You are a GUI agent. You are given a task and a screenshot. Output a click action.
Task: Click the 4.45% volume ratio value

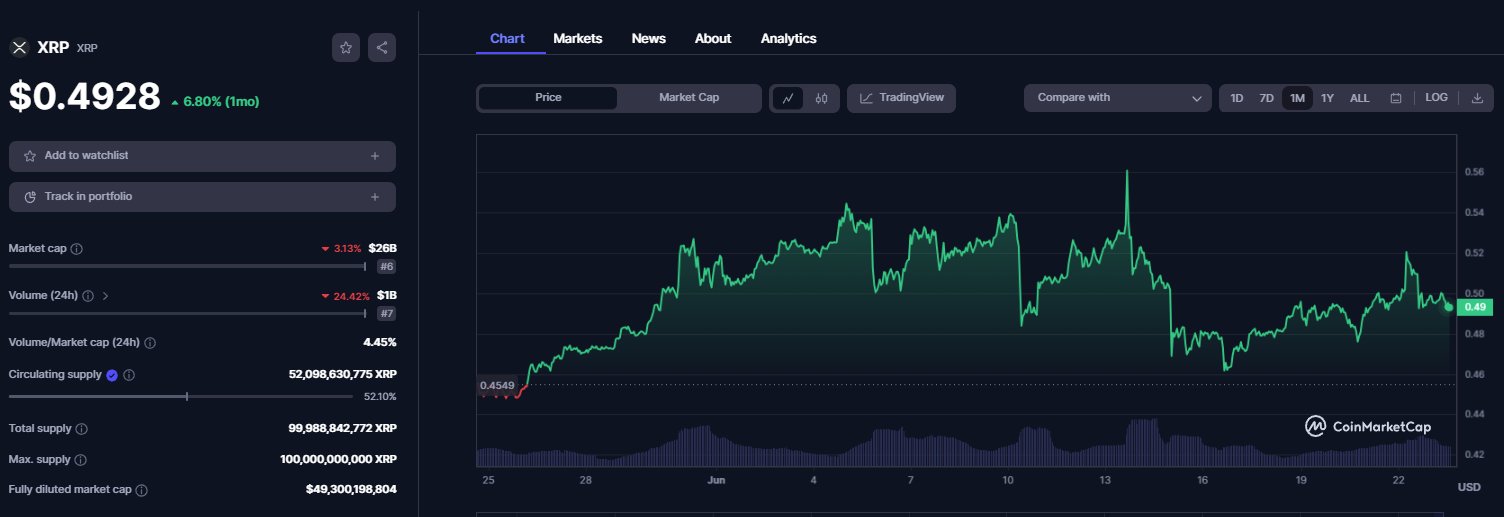(x=380, y=342)
